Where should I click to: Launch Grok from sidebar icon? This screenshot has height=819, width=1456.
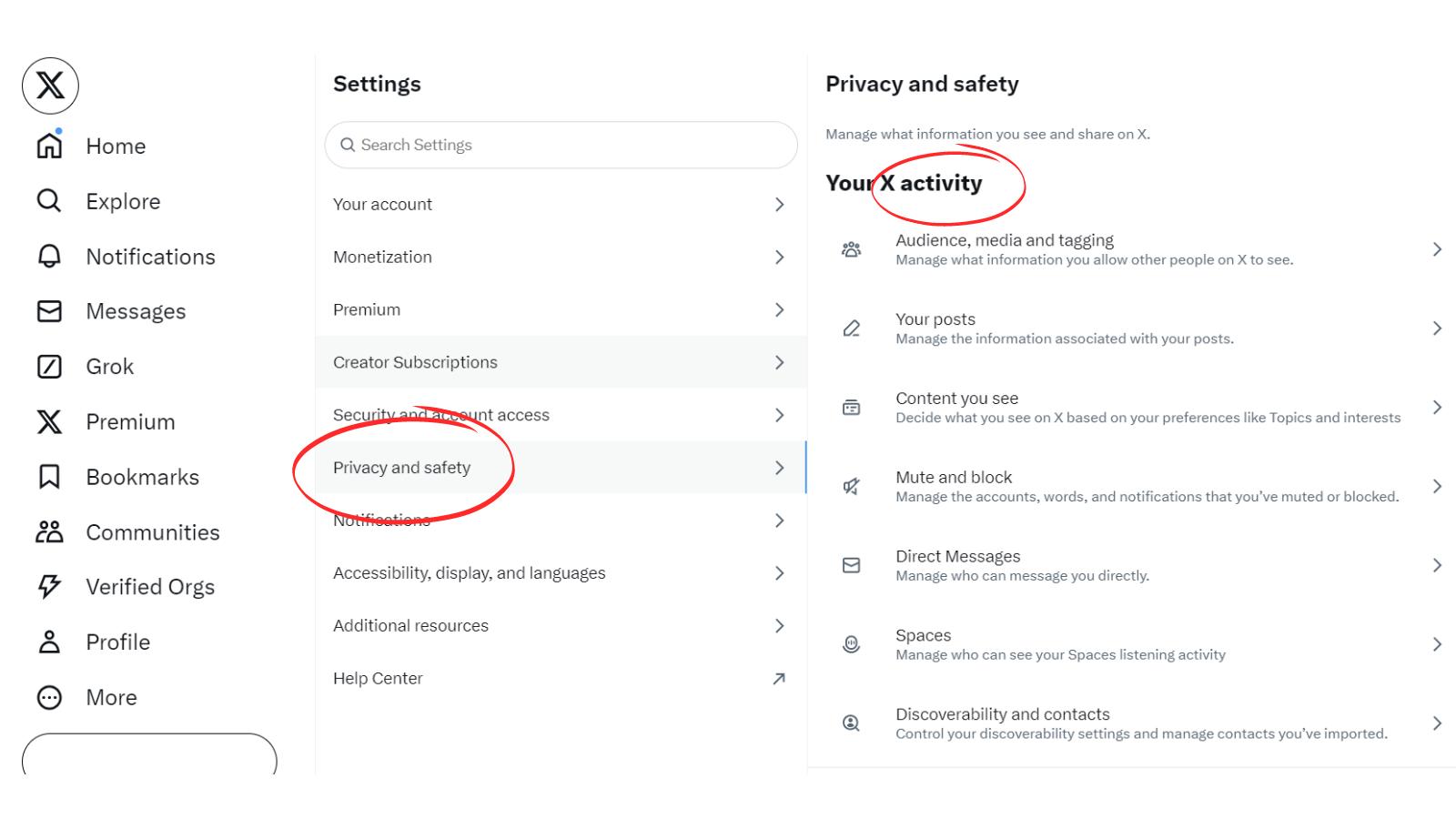coord(49,367)
